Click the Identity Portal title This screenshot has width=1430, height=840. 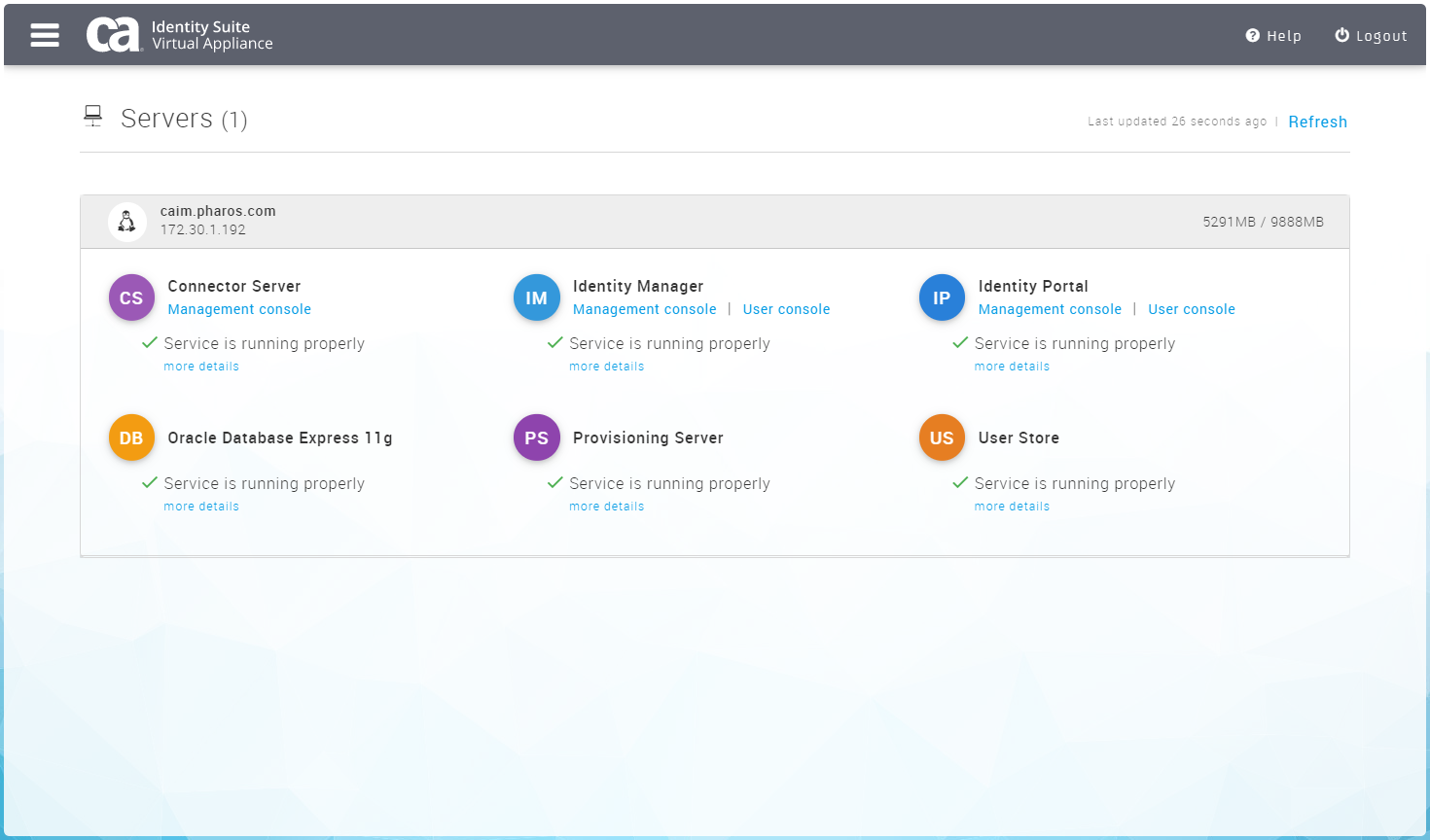pyautogui.click(x=1033, y=286)
